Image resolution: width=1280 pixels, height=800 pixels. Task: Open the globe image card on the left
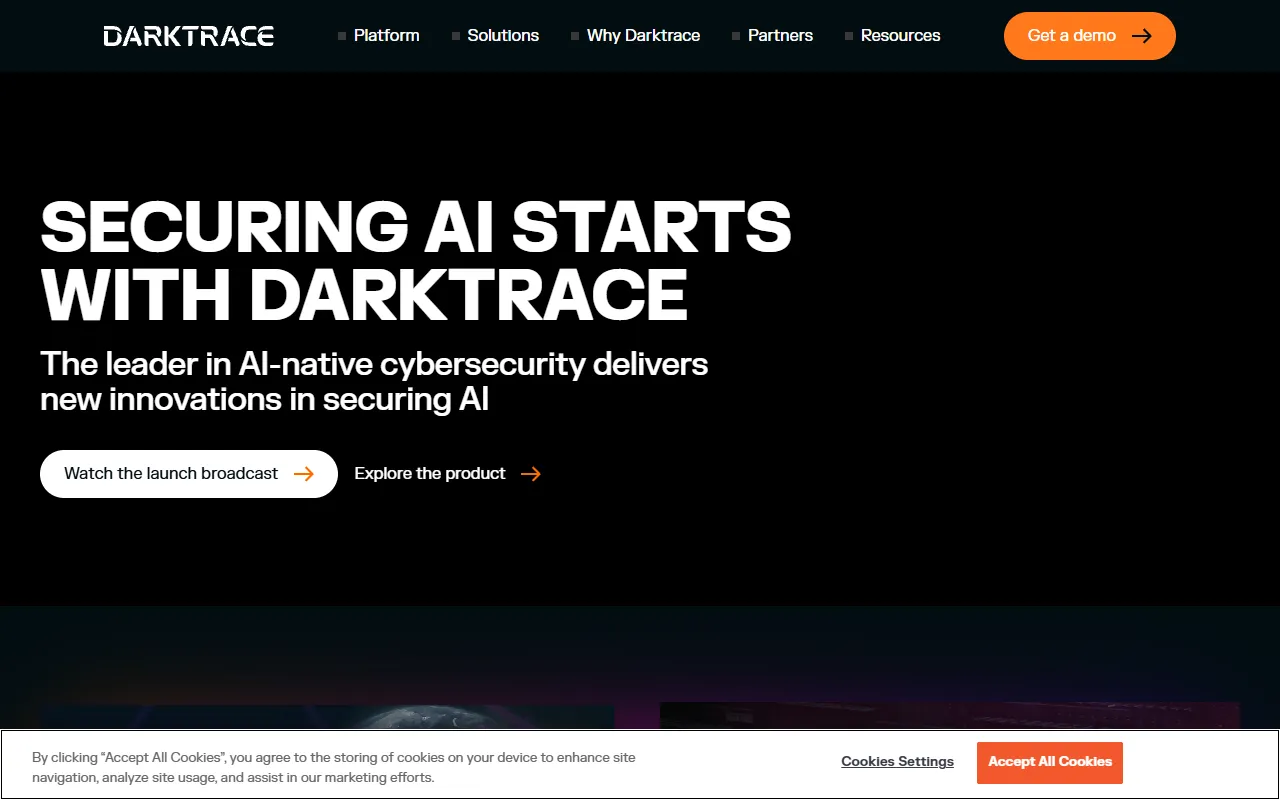click(328, 716)
